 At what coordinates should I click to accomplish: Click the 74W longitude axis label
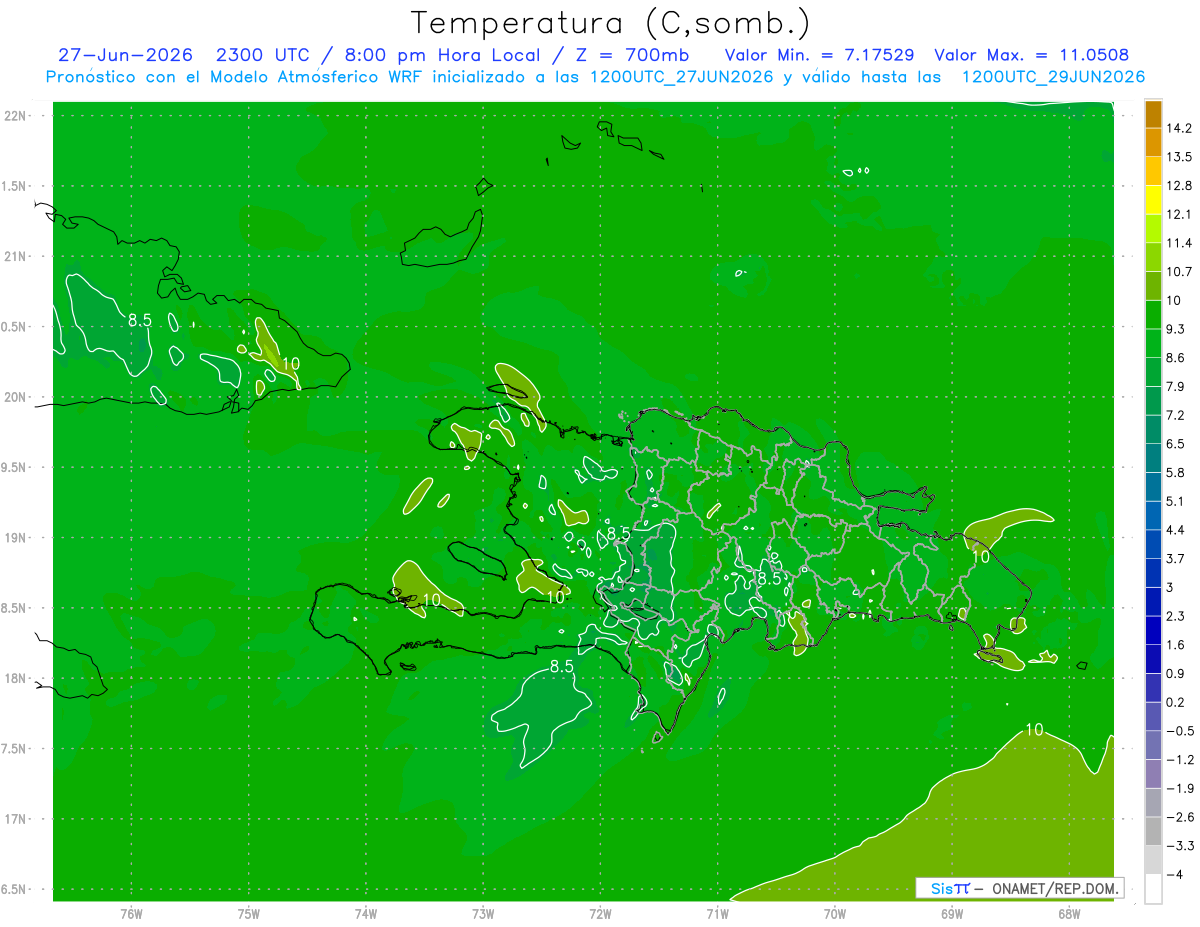point(365,913)
